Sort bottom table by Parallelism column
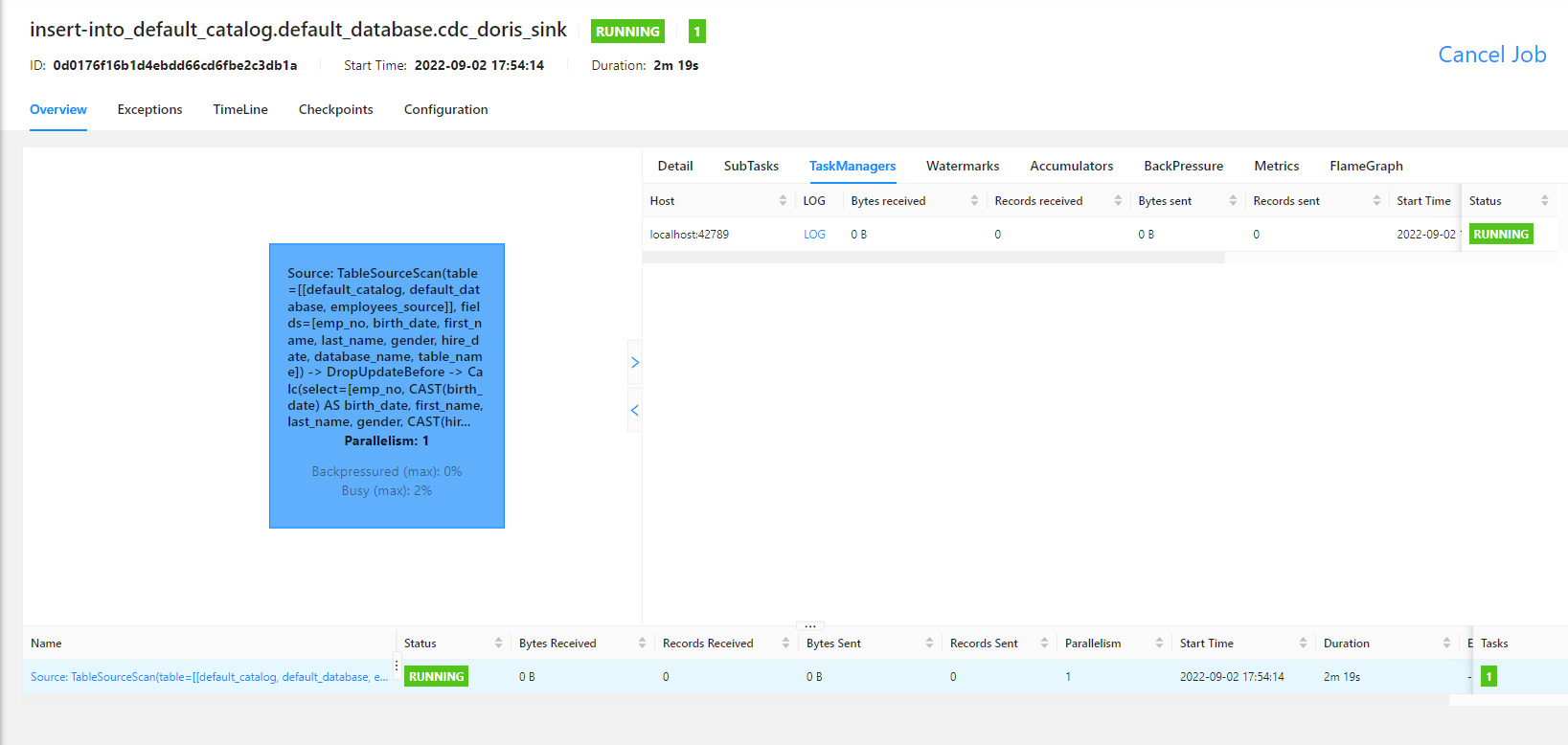This screenshot has height=745, width=1568. pyautogui.click(x=1159, y=643)
